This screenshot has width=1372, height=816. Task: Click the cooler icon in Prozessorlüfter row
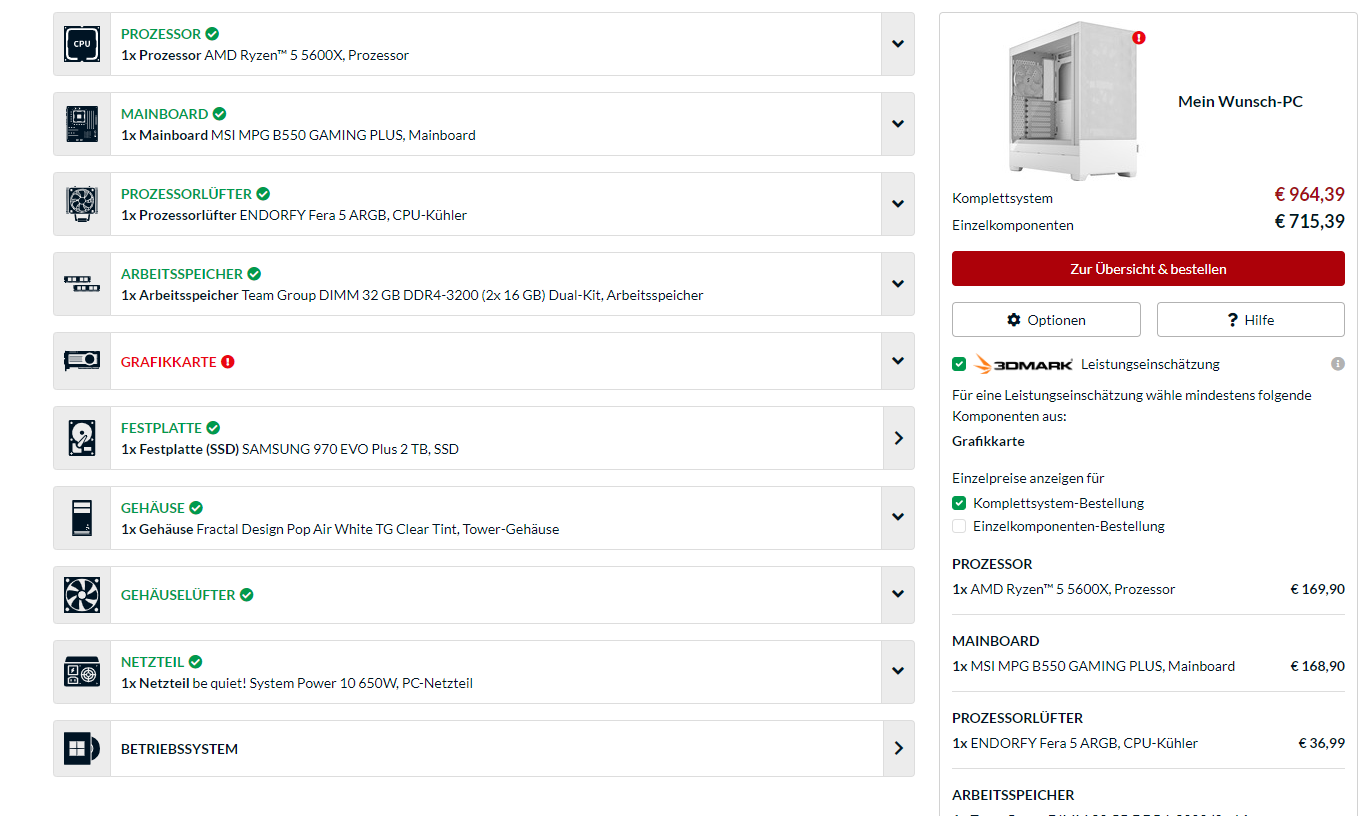[82, 204]
